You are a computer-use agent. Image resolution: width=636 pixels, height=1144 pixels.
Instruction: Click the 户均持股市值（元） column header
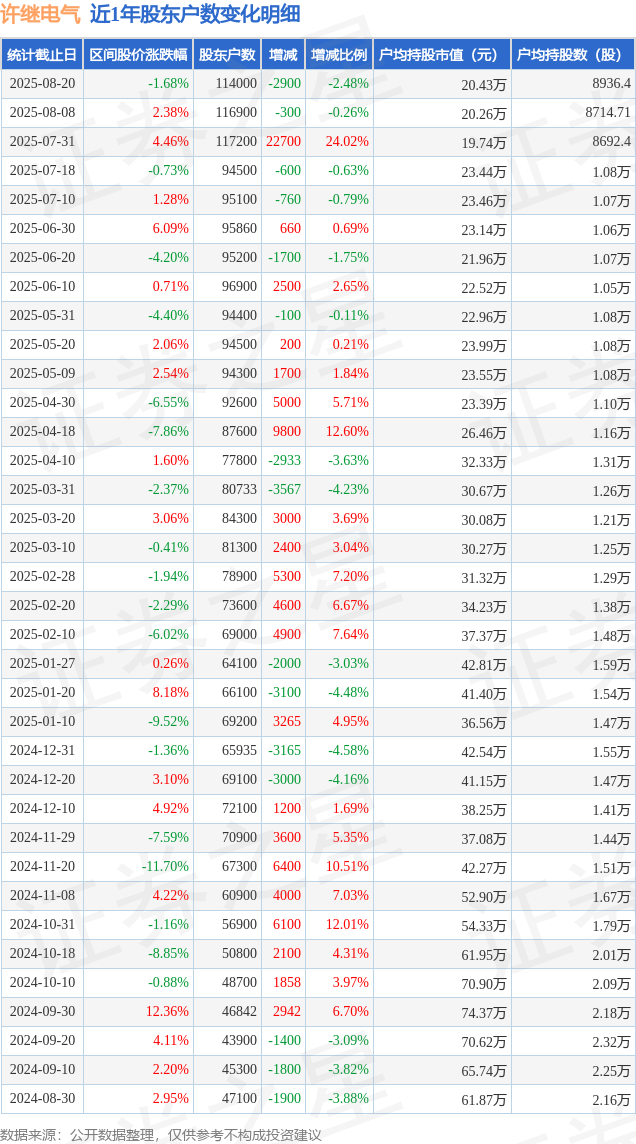point(442,54)
